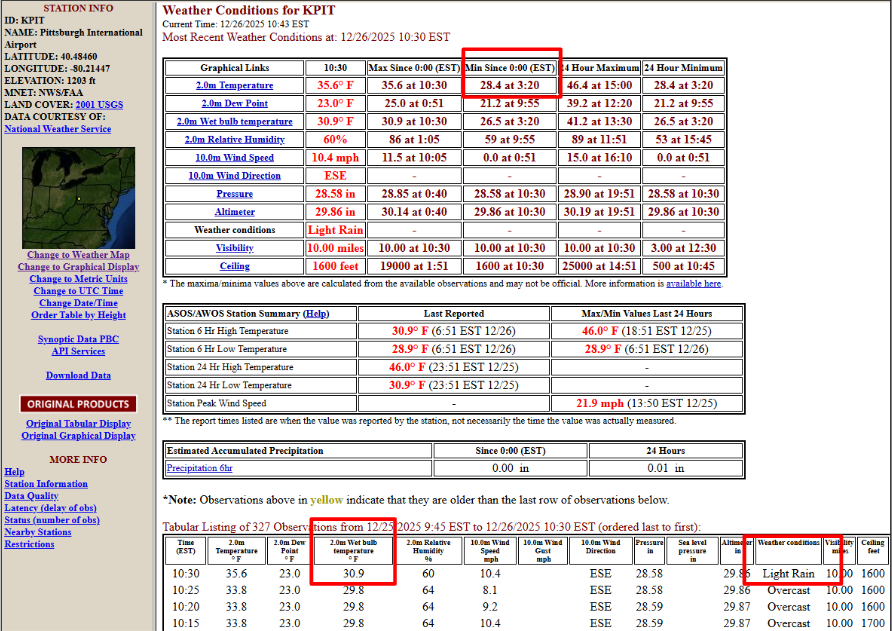Select Change to Metric Units

pyautogui.click(x=79, y=279)
